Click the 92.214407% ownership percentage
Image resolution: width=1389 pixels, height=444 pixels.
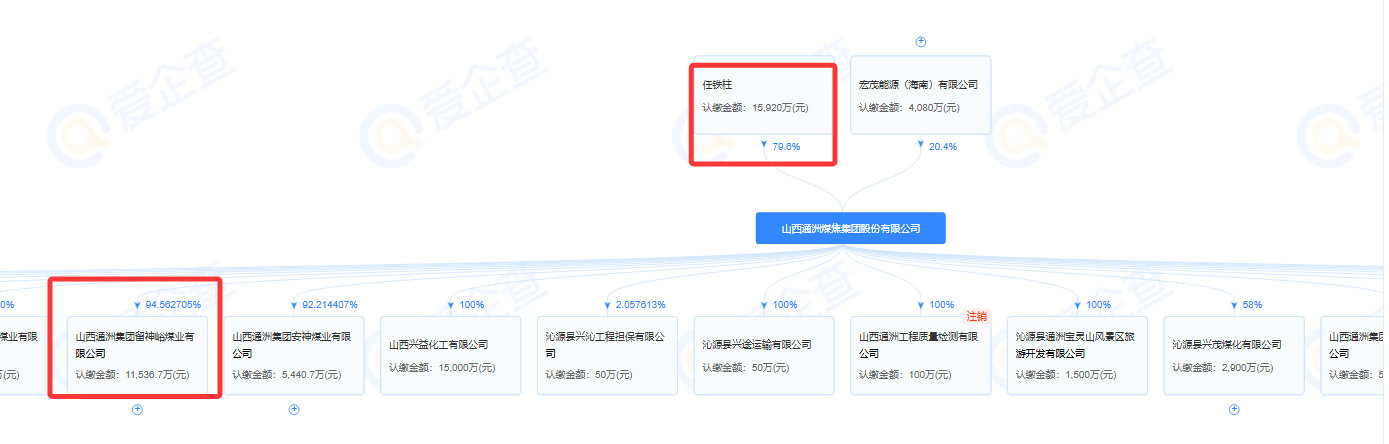click(x=330, y=304)
